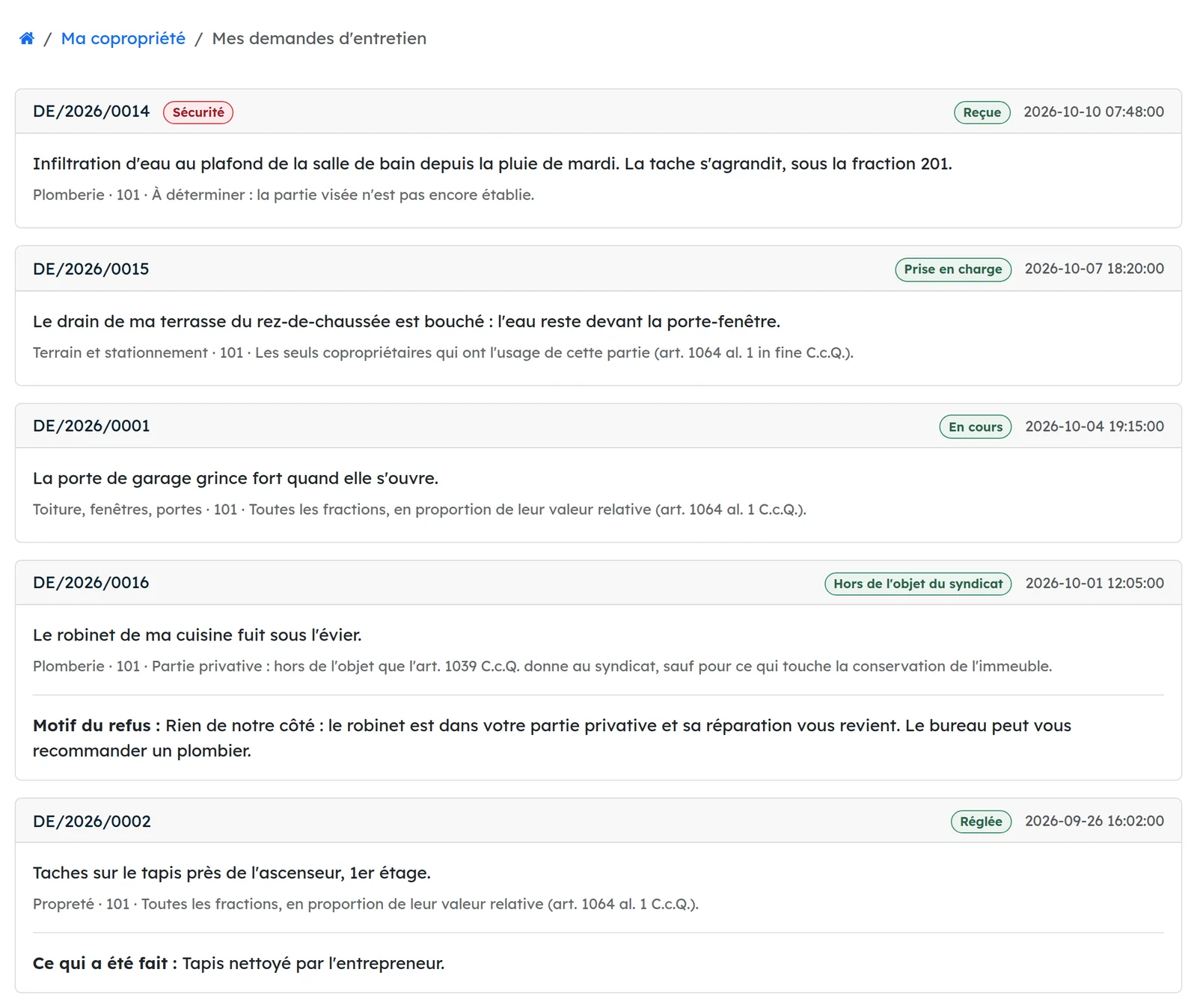
Task: Click the Motif du refus explanation
Action: [552, 738]
